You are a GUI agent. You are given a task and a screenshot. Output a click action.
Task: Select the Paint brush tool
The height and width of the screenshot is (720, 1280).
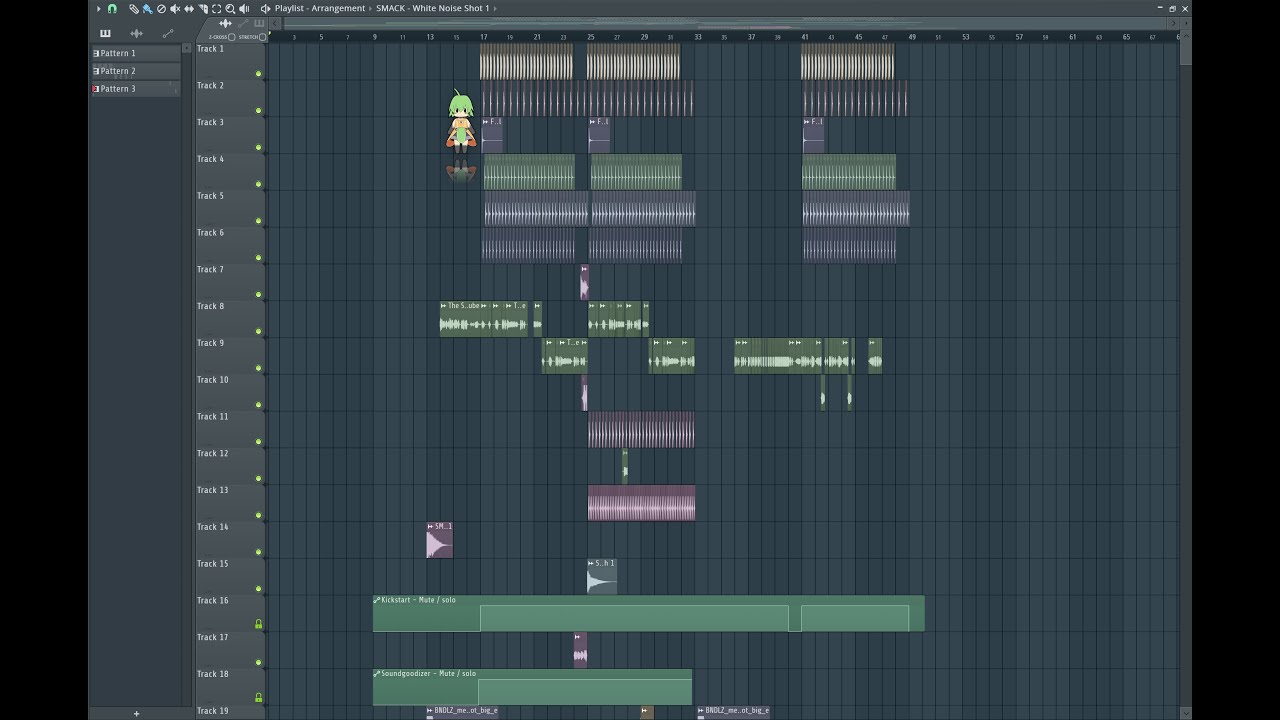coord(148,9)
